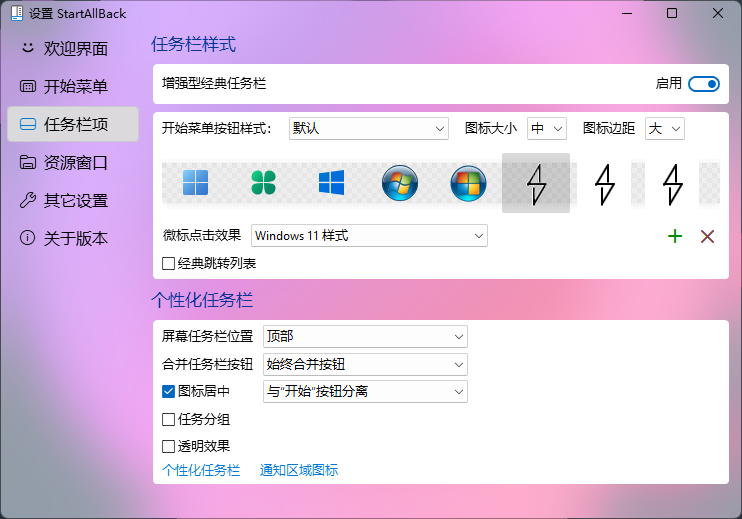Go to the 欢迎界面 sidebar page
The image size is (742, 519).
73,48
